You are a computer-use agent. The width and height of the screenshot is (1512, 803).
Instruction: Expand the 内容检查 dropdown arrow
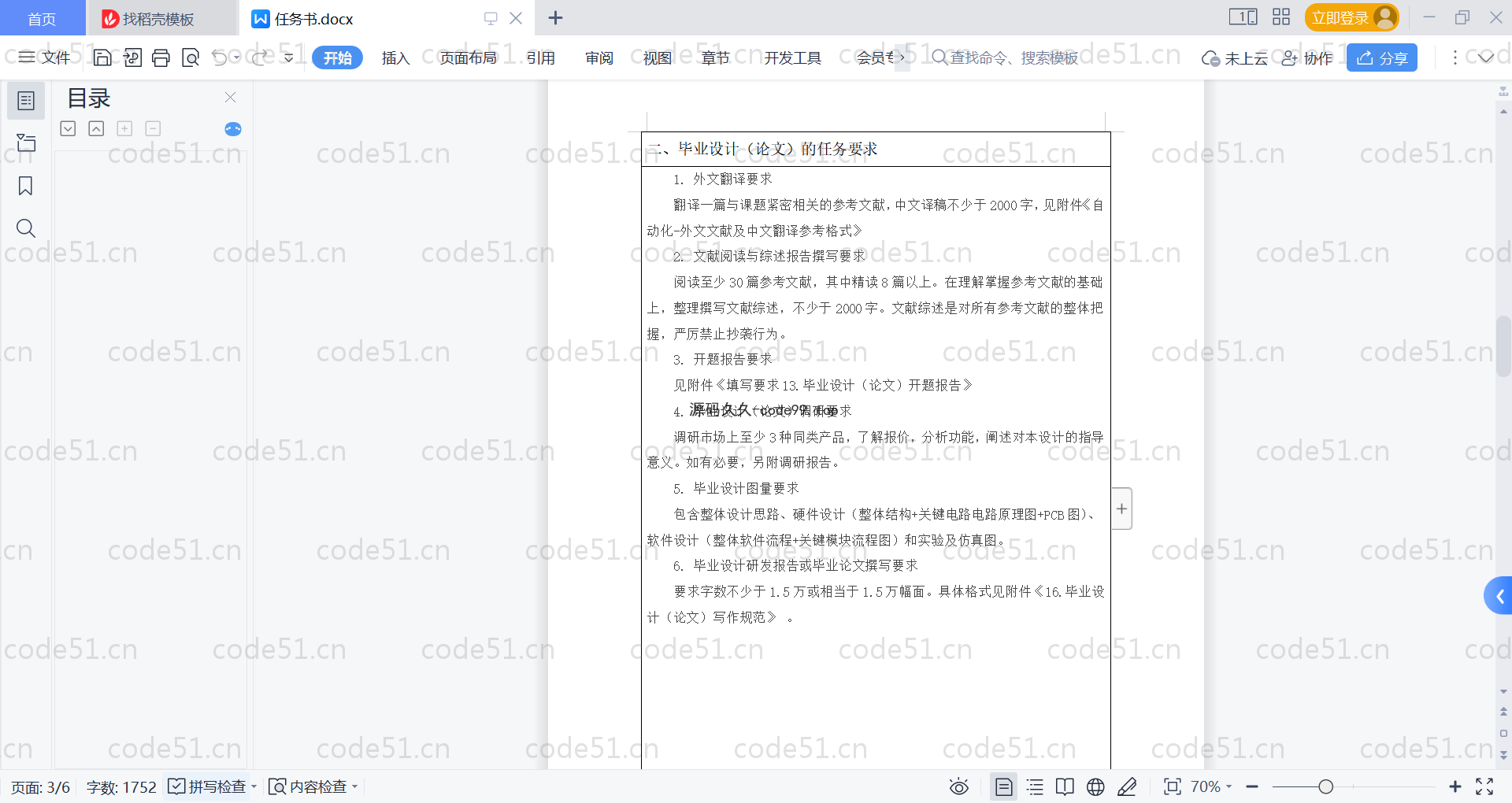355,786
